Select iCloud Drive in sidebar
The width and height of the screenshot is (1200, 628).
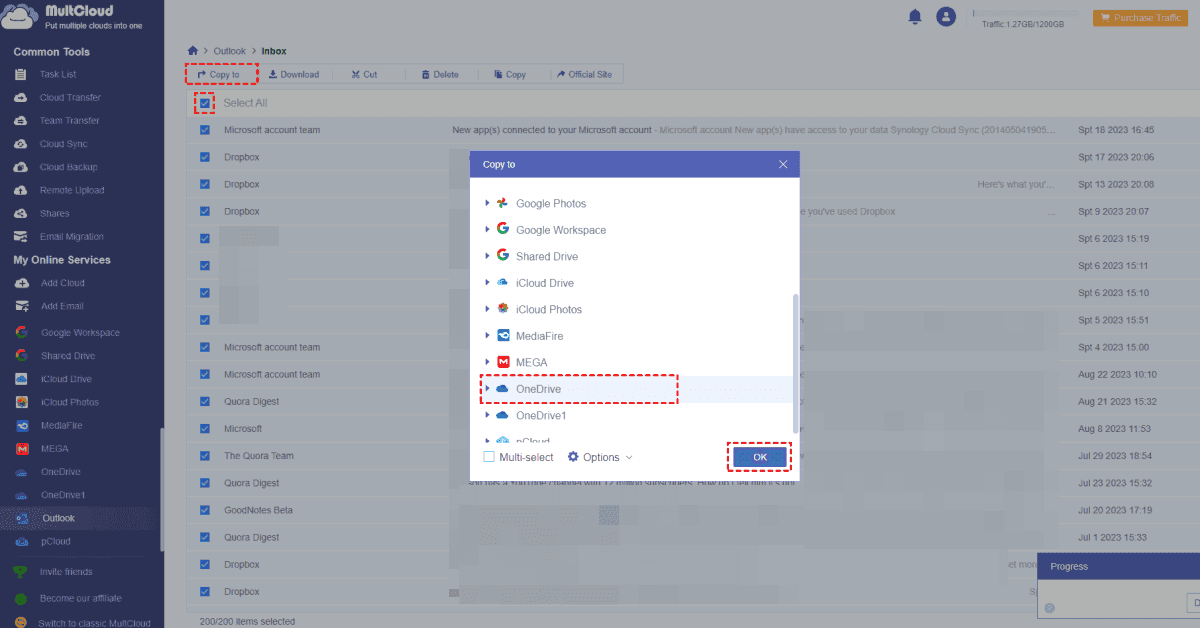click(x=66, y=379)
